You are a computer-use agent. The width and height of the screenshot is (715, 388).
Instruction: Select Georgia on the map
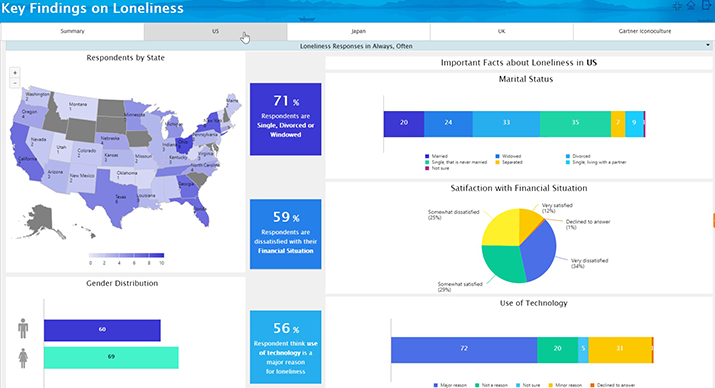pos(187,186)
